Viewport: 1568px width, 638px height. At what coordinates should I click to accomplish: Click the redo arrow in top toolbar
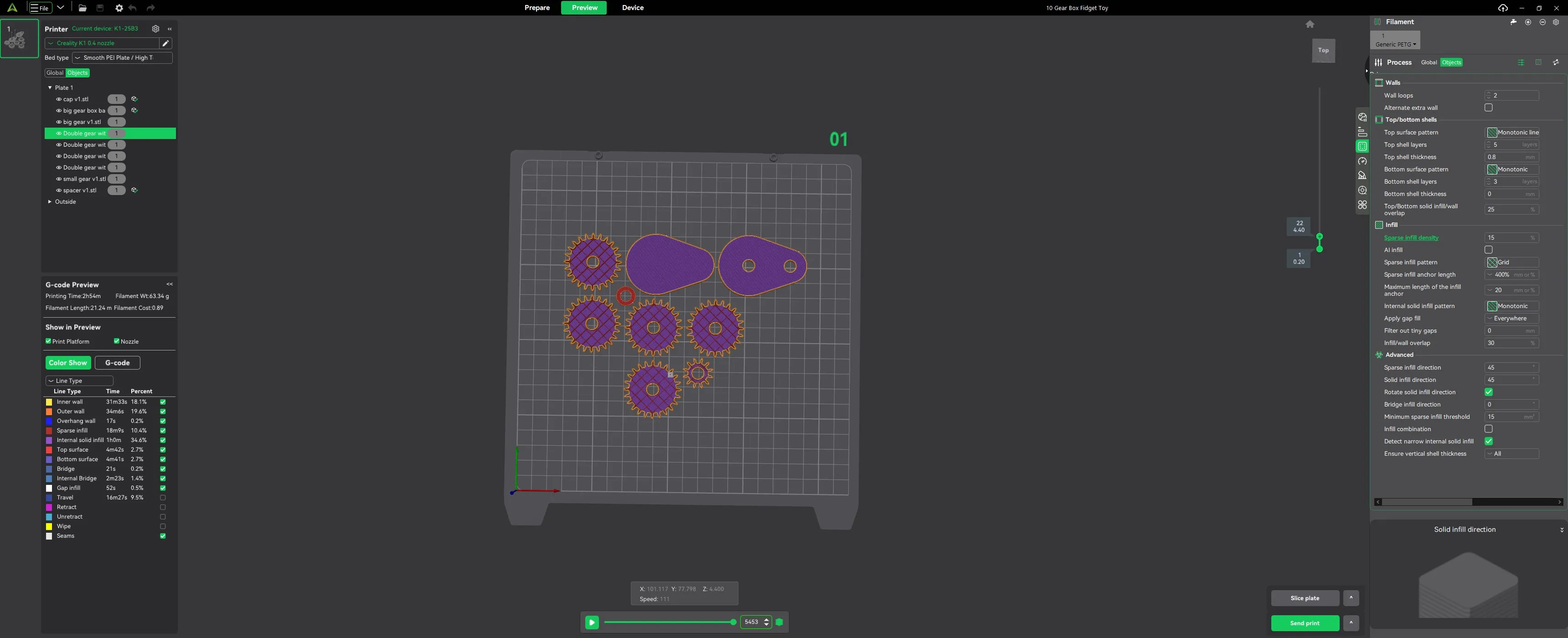coord(150,8)
